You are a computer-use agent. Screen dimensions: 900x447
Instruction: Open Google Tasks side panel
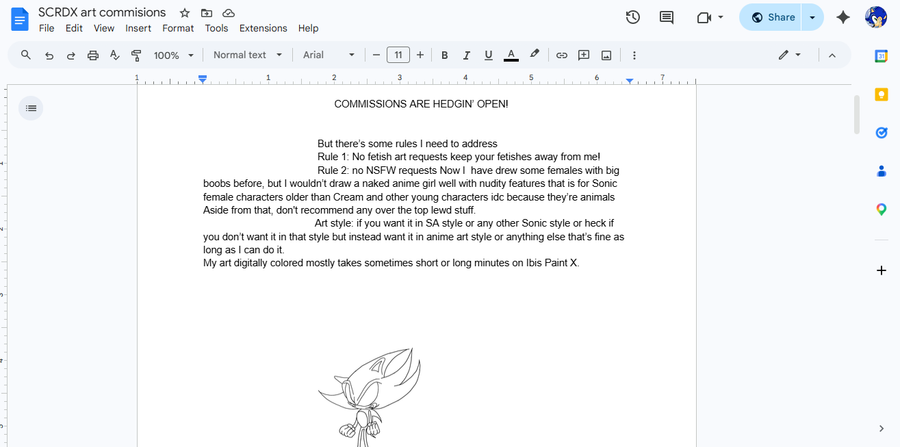[x=882, y=133]
